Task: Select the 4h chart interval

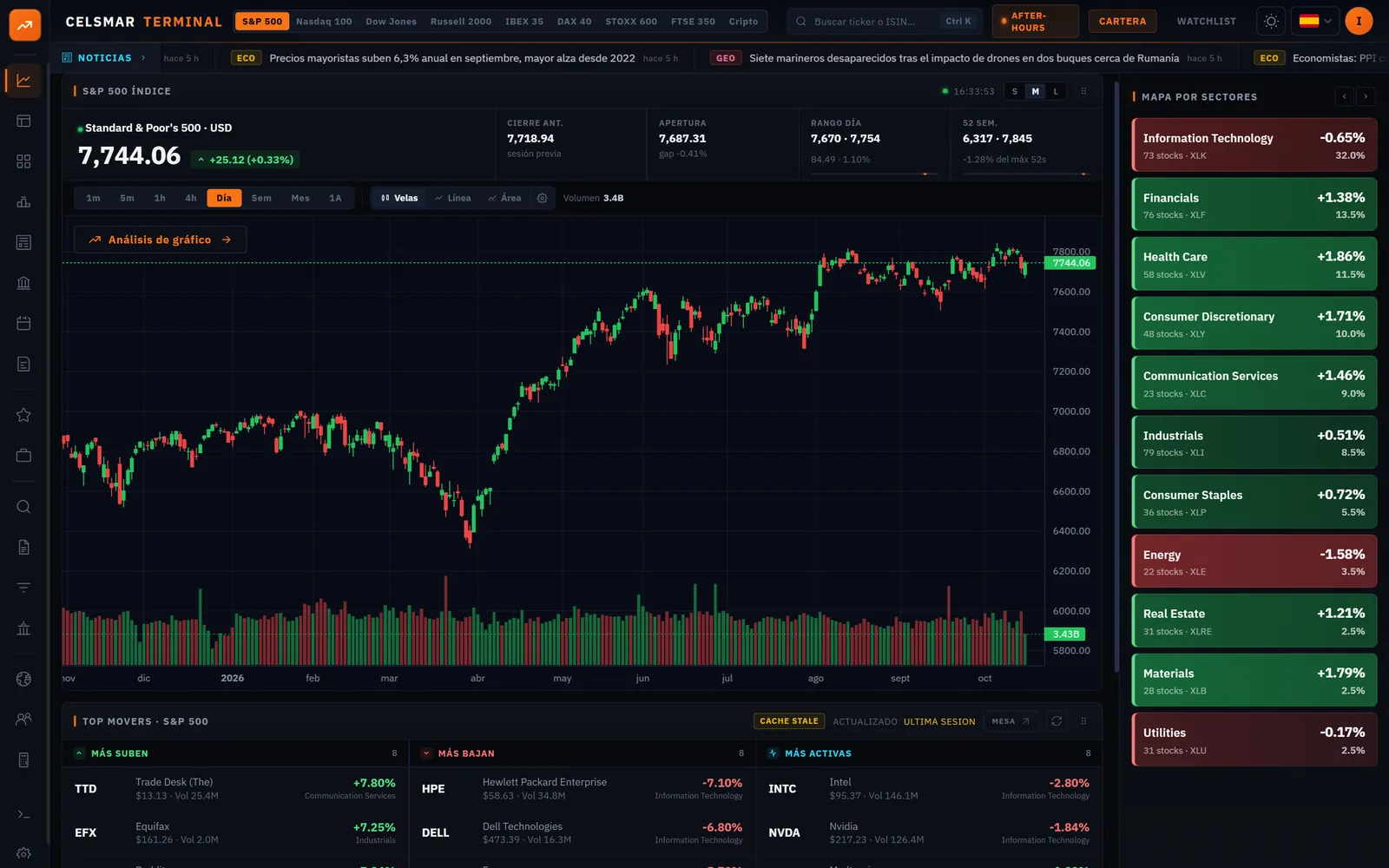Action: tap(191, 198)
